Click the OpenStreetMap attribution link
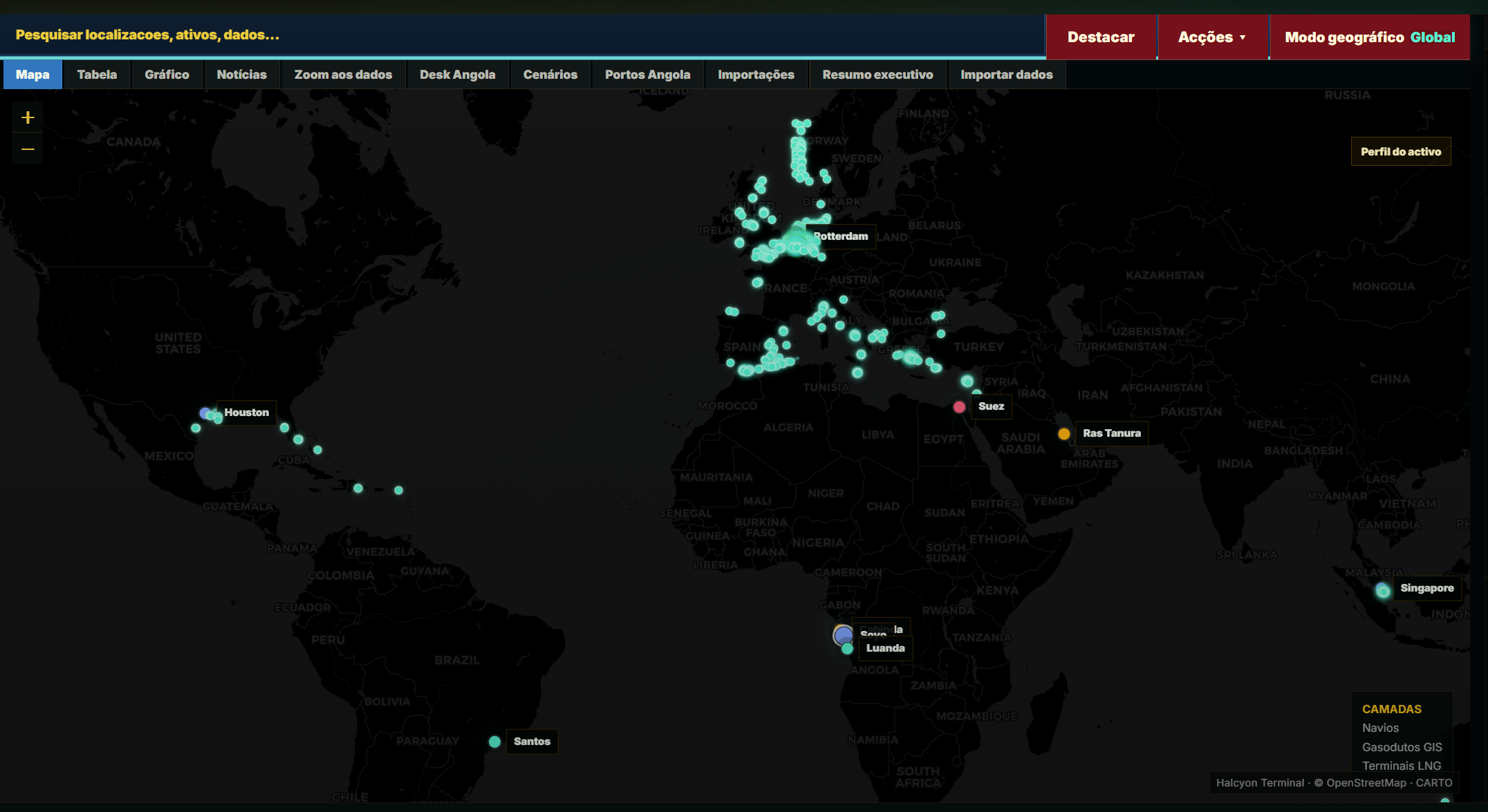 (1366, 783)
